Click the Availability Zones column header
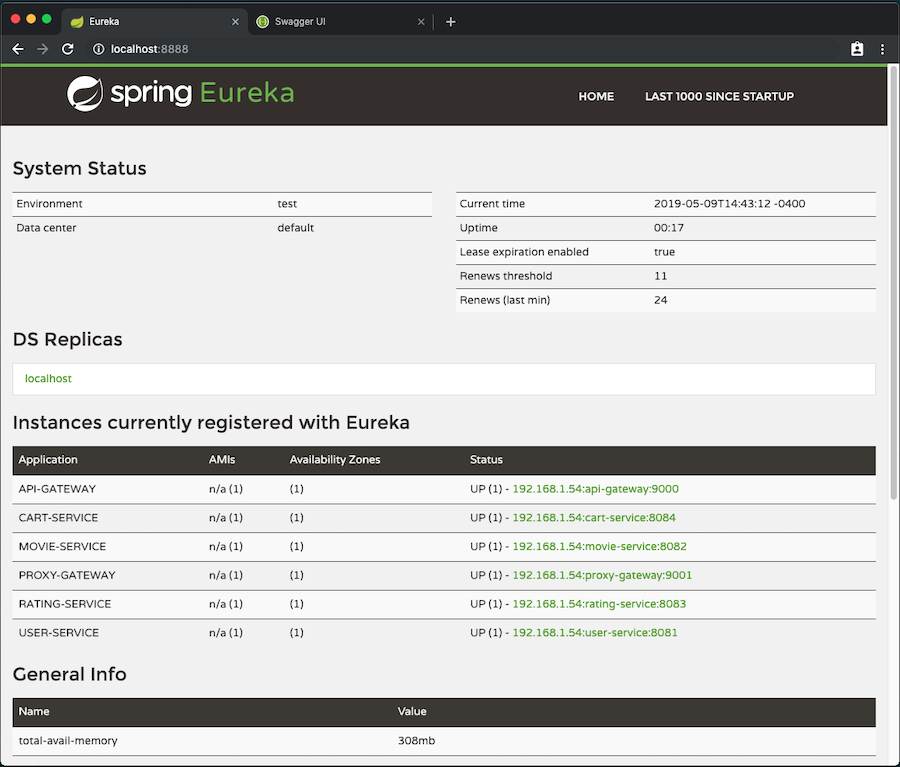This screenshot has width=900, height=767. point(335,460)
